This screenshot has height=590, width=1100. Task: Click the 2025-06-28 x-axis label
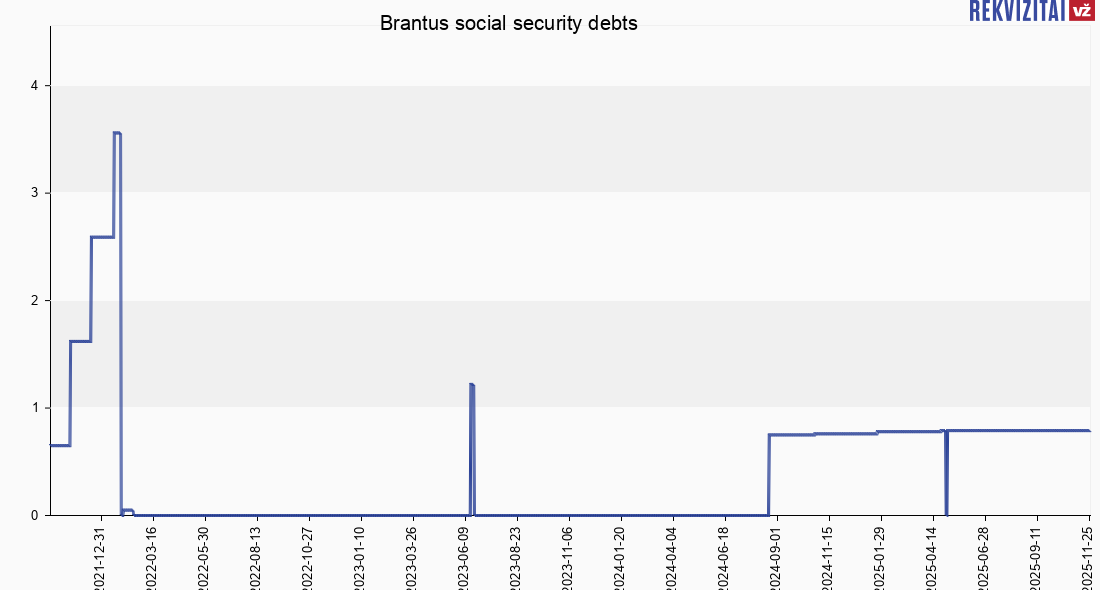[984, 556]
